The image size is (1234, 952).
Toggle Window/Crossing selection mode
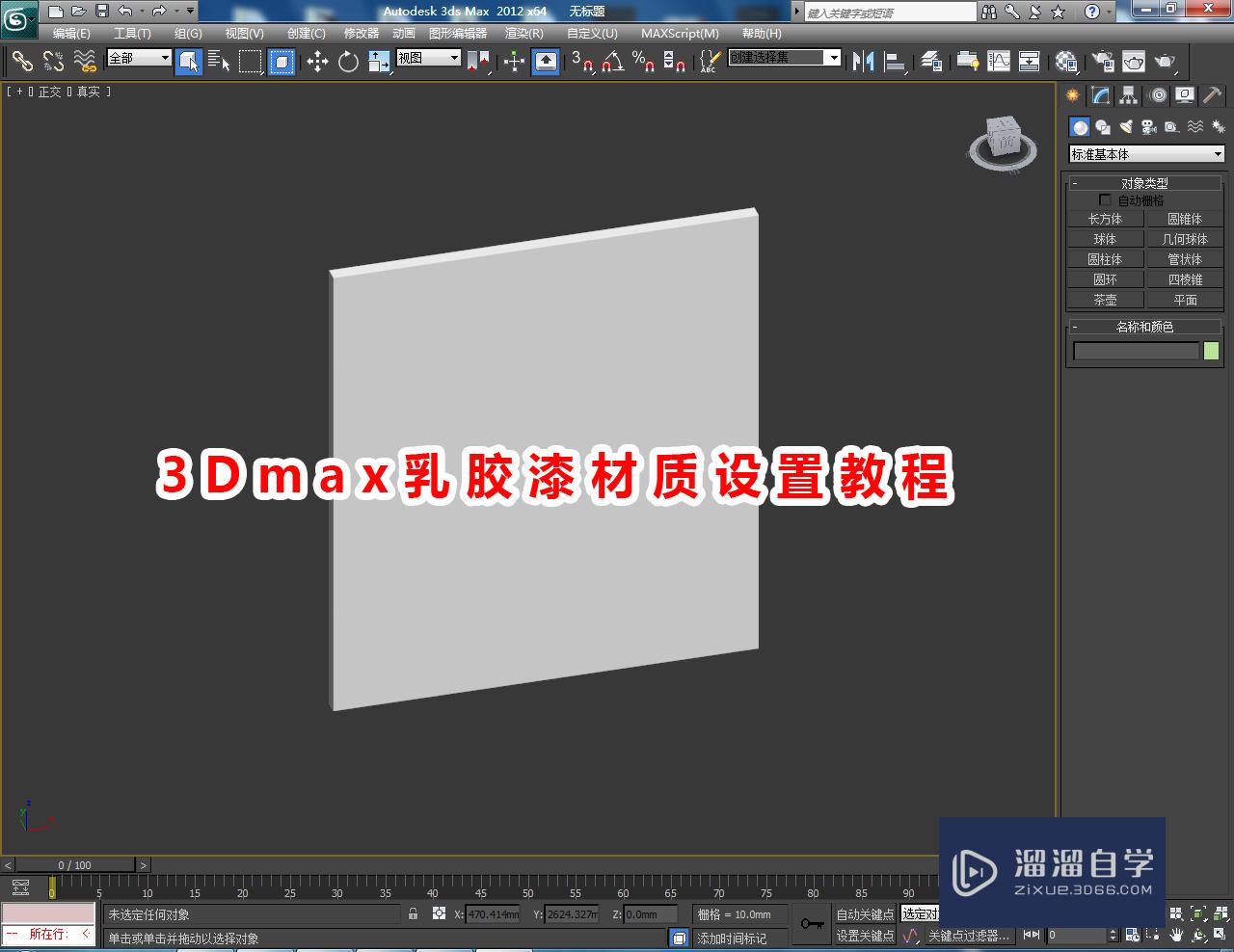pos(281,62)
